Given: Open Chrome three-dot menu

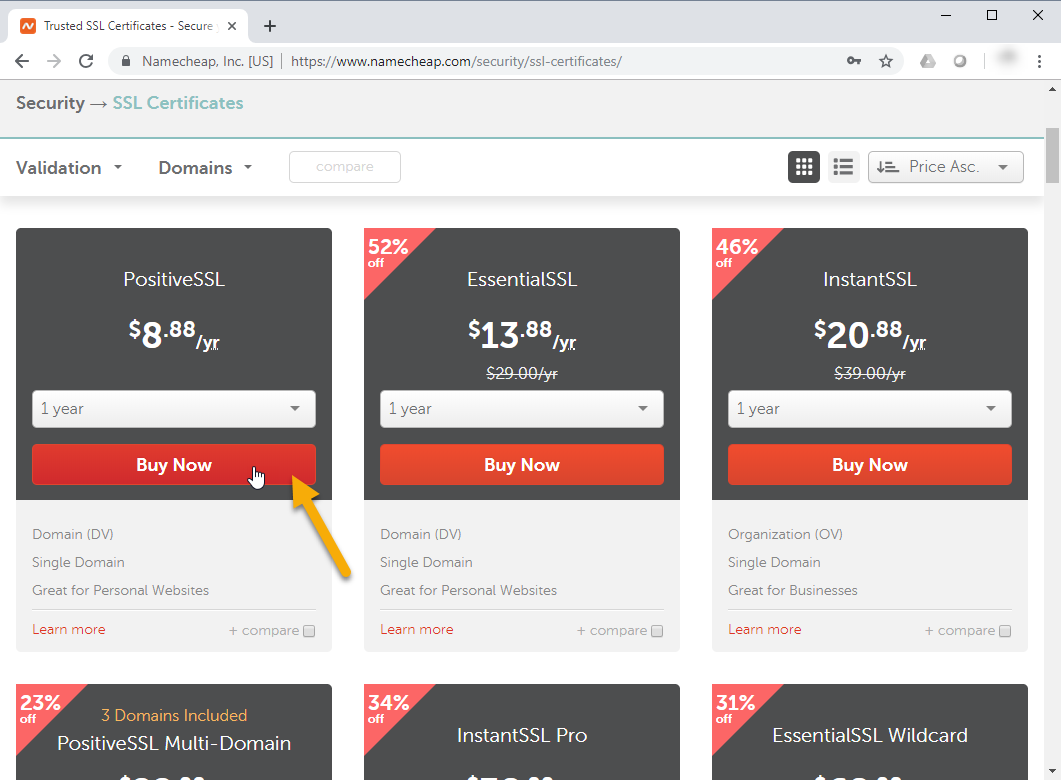Looking at the screenshot, I should (x=1039, y=62).
